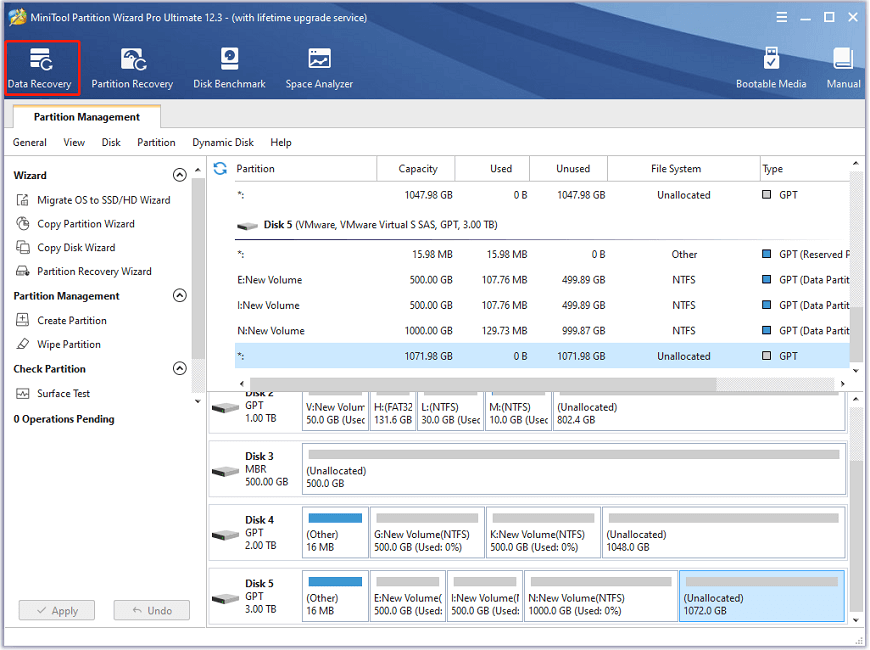
Task: Sort by Partition column header
Action: tap(306, 169)
